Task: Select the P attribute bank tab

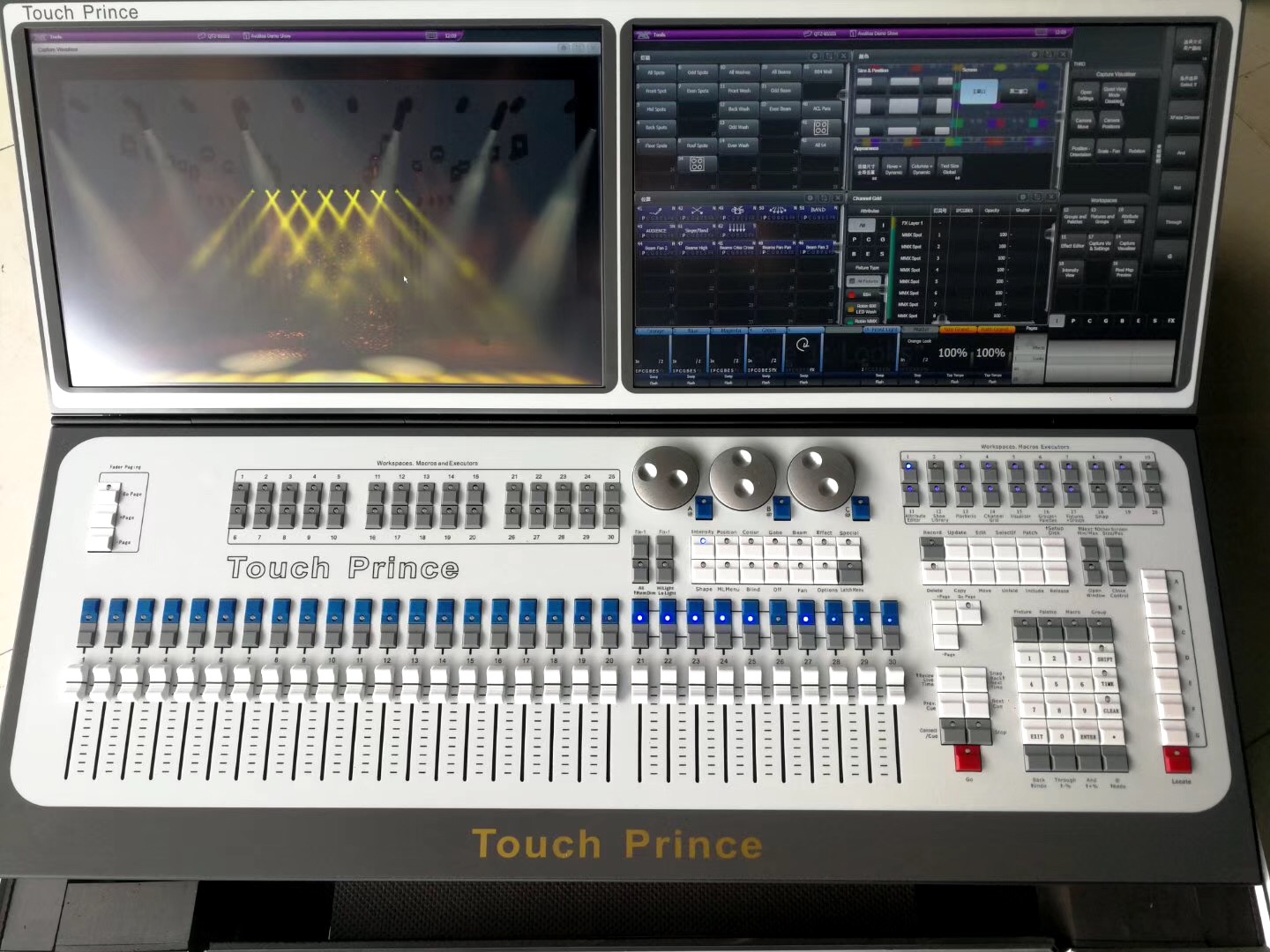Action: pyautogui.click(x=1073, y=321)
